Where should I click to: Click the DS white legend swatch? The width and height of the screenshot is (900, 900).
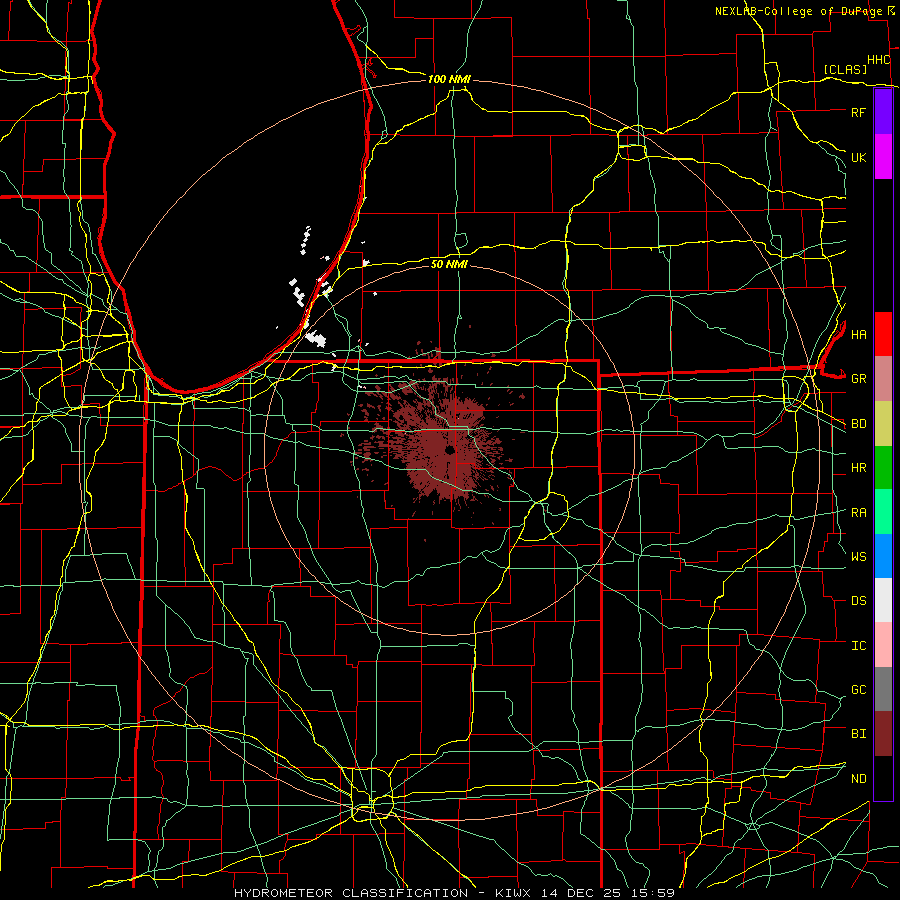[x=883, y=600]
